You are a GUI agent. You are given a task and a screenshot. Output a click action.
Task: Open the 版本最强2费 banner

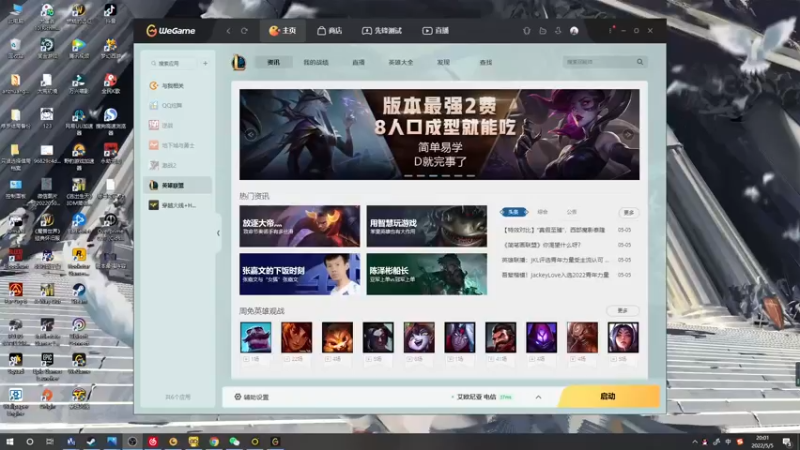tap(439, 134)
